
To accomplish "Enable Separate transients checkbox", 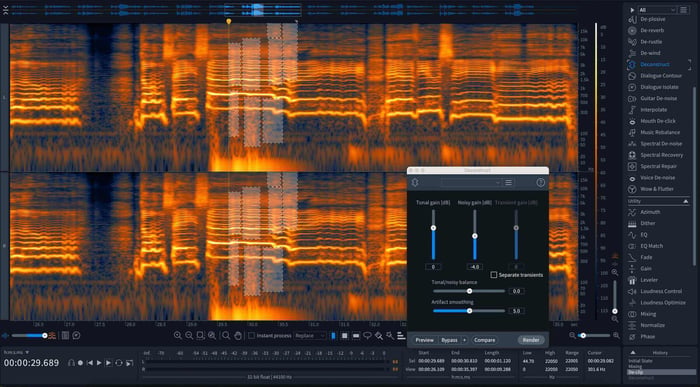I will pyautogui.click(x=493, y=275).
